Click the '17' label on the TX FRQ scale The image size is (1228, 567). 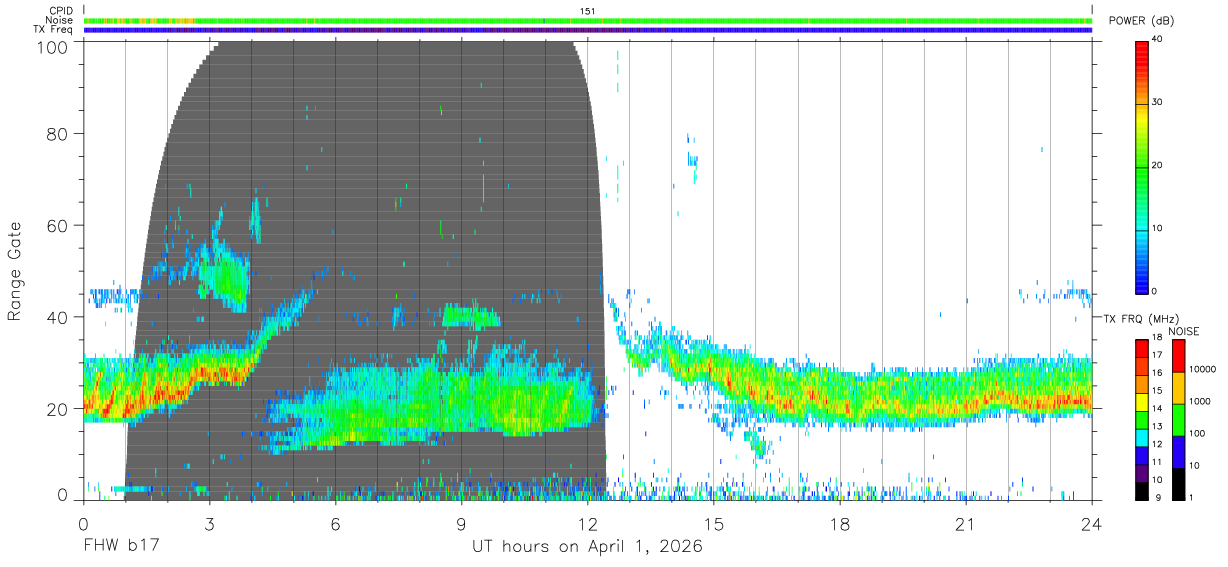pyautogui.click(x=1157, y=355)
